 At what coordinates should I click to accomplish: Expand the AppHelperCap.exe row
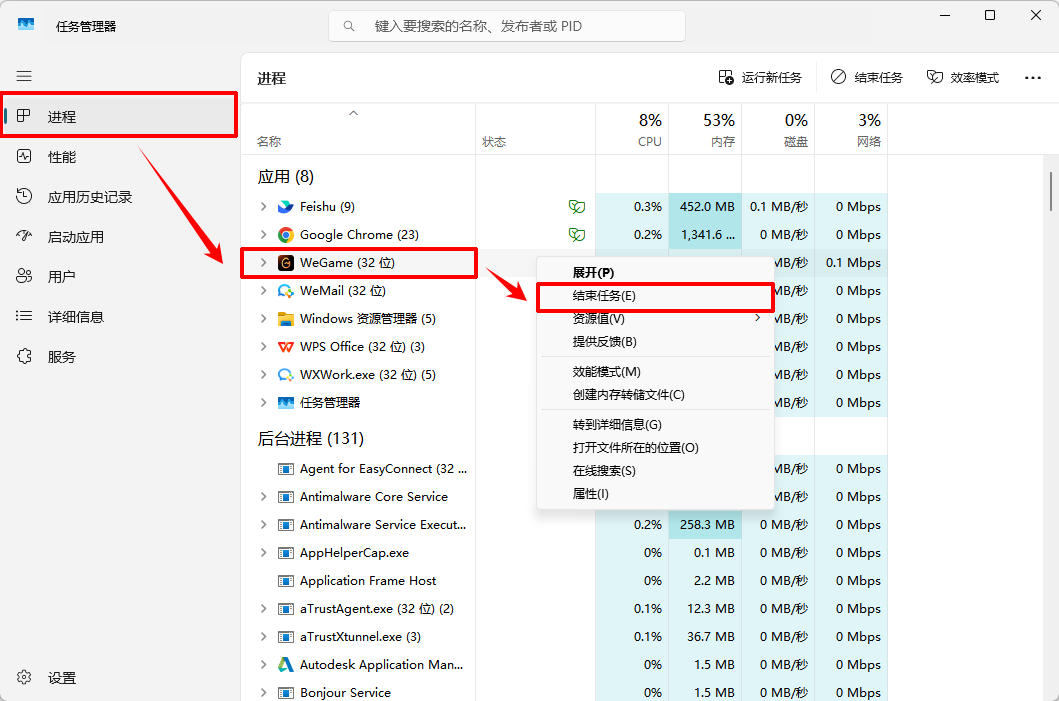(x=263, y=552)
